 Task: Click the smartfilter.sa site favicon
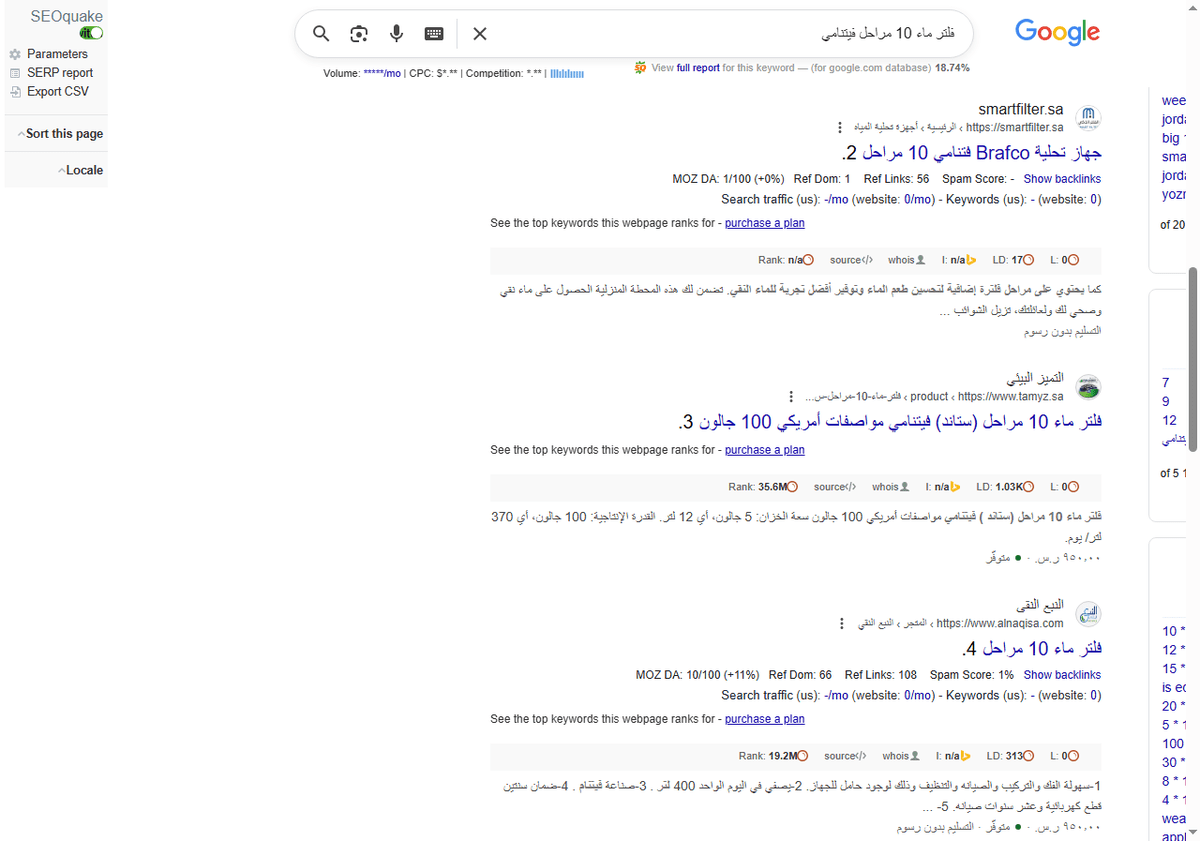[x=1088, y=117]
